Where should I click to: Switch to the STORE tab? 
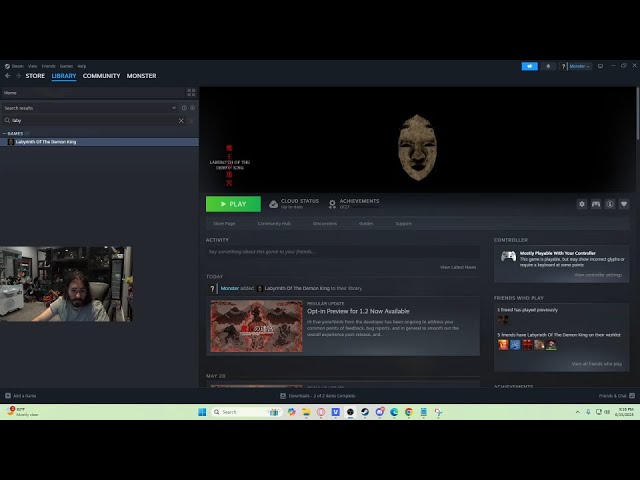[x=35, y=76]
